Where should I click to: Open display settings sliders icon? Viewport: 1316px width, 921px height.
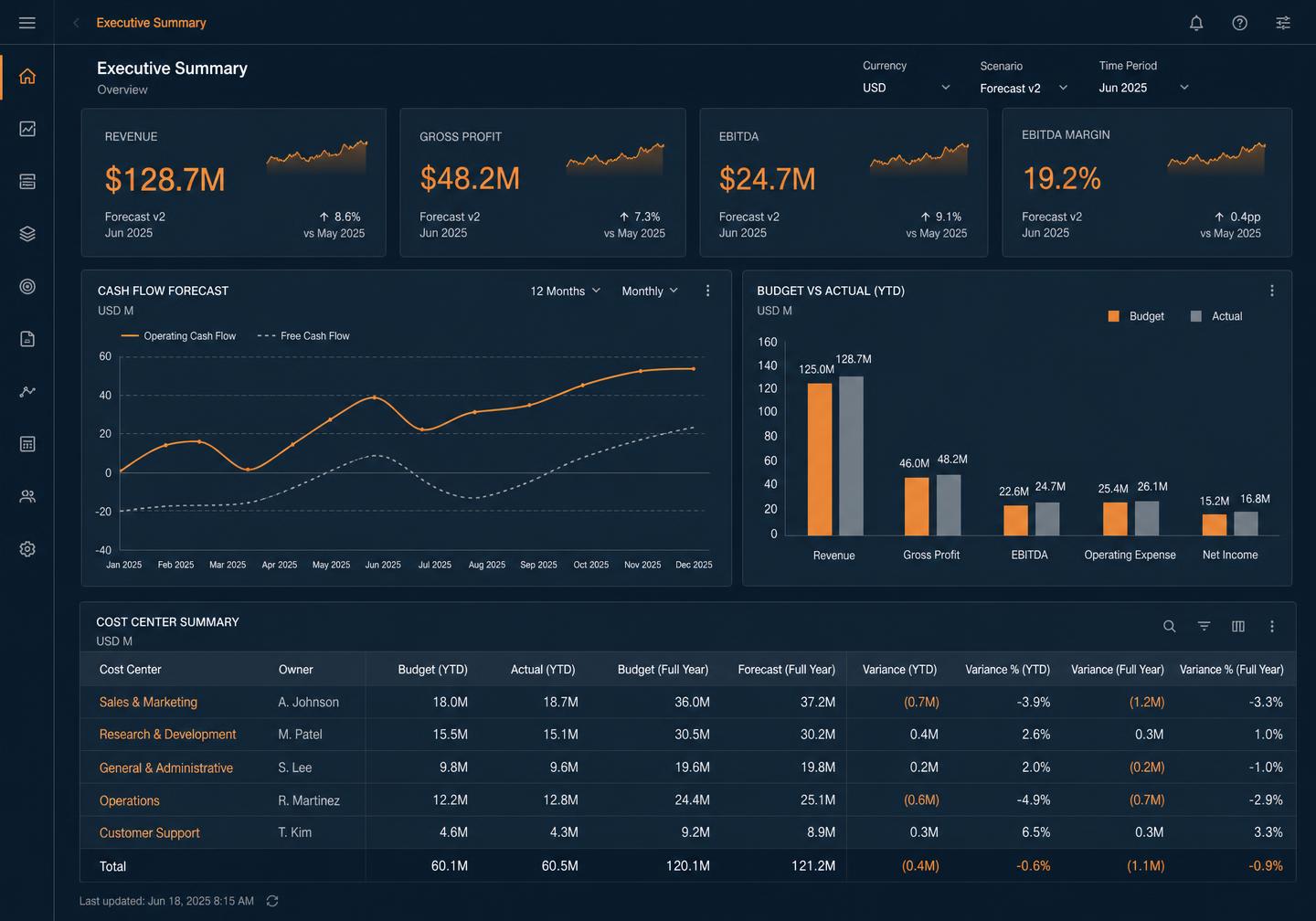(x=1283, y=23)
